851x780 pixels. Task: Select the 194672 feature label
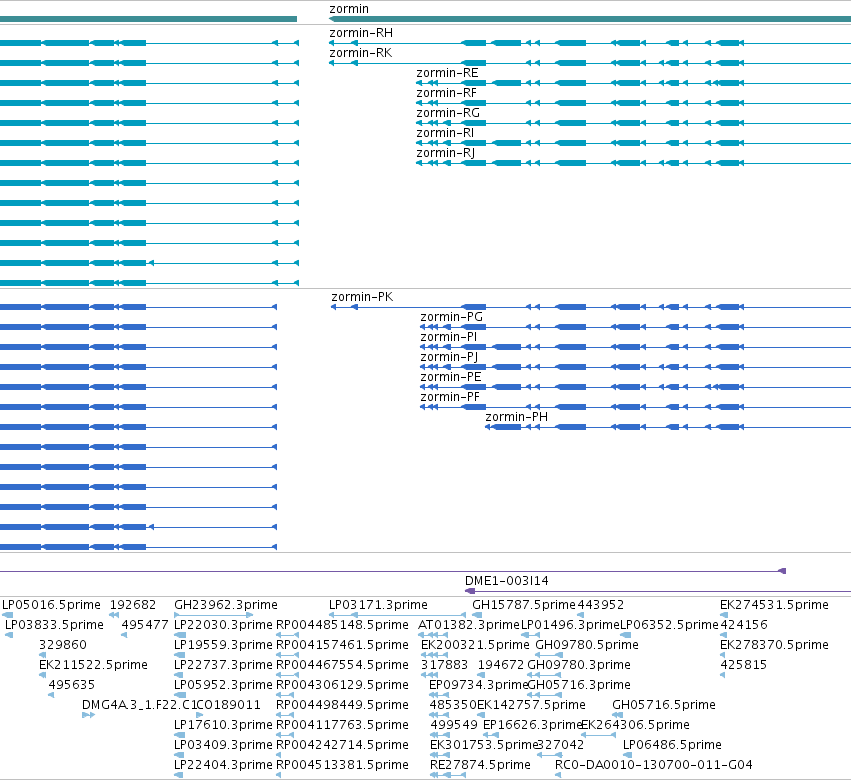pyautogui.click(x=501, y=665)
